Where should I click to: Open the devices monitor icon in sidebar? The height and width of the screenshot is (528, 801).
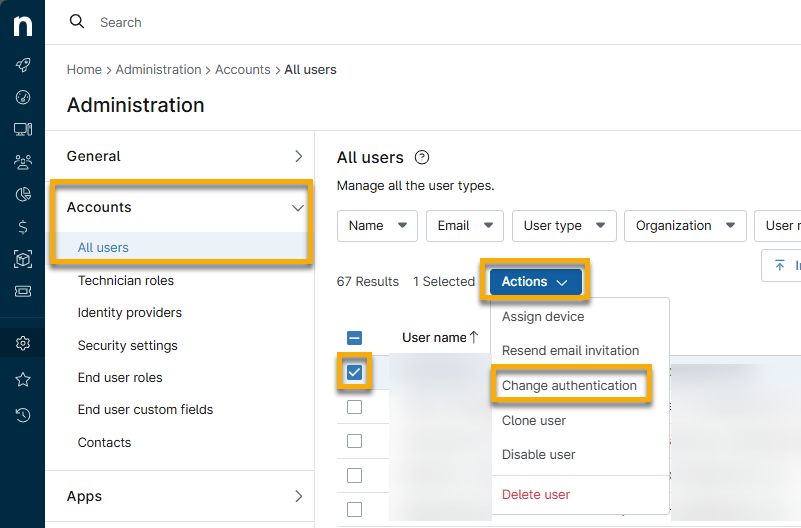click(22, 129)
